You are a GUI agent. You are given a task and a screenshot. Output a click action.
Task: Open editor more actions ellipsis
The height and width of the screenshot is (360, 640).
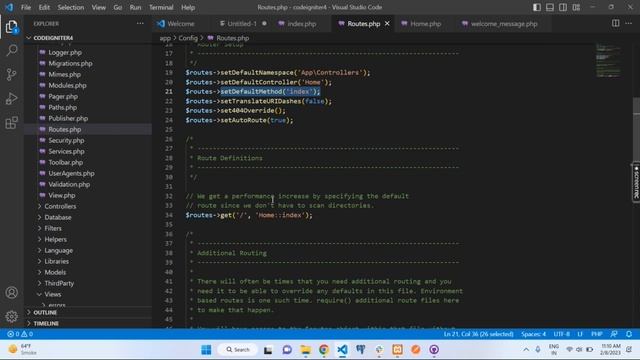click(x=629, y=24)
